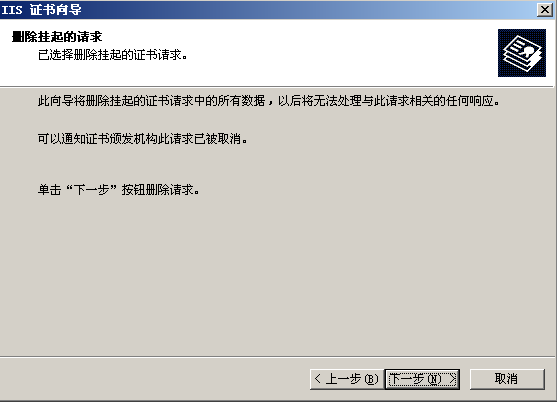557x402 pixels.
Task: Click the right arrow on the 下一步 button
Action: pos(453,379)
